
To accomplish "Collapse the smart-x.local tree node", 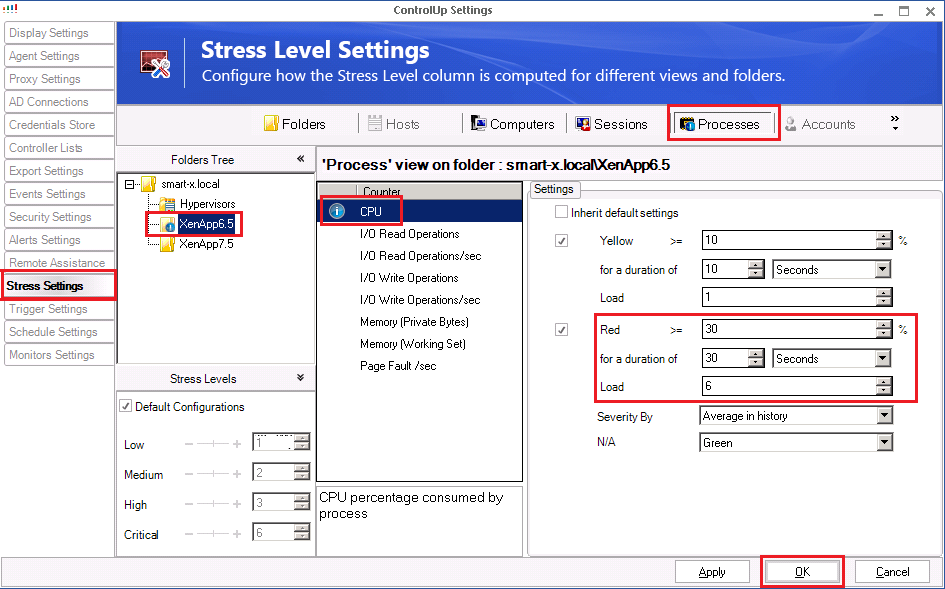I will [x=130, y=184].
